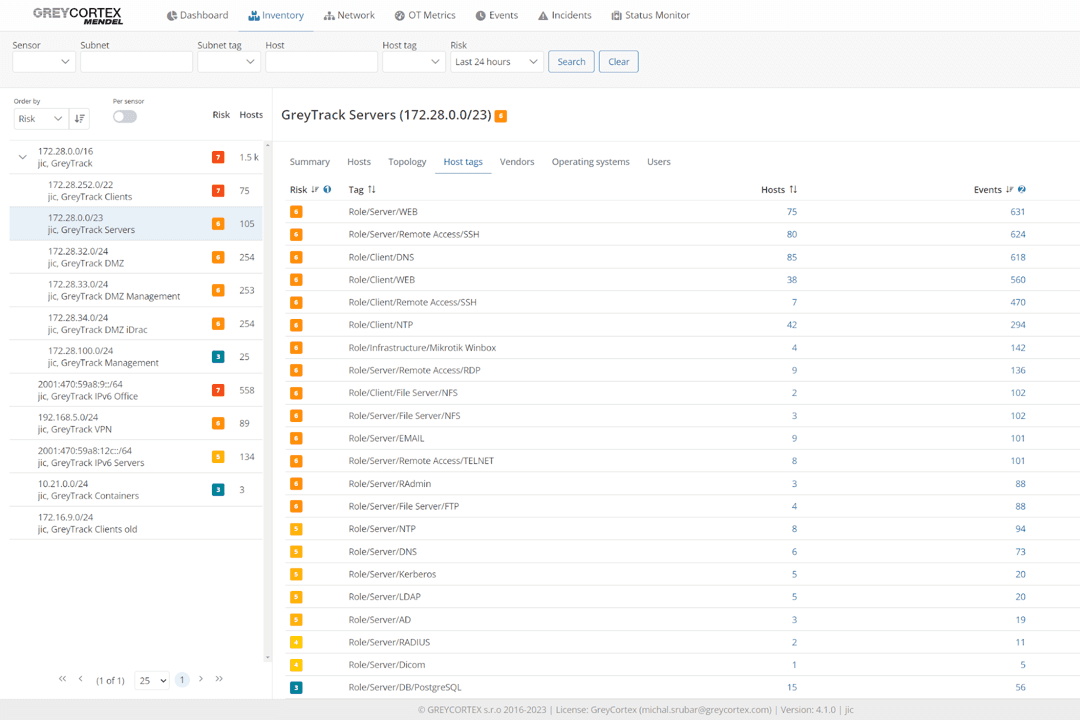Click the subnet list vertical scrollbar
This screenshot has width=1080, height=720.
point(268,401)
